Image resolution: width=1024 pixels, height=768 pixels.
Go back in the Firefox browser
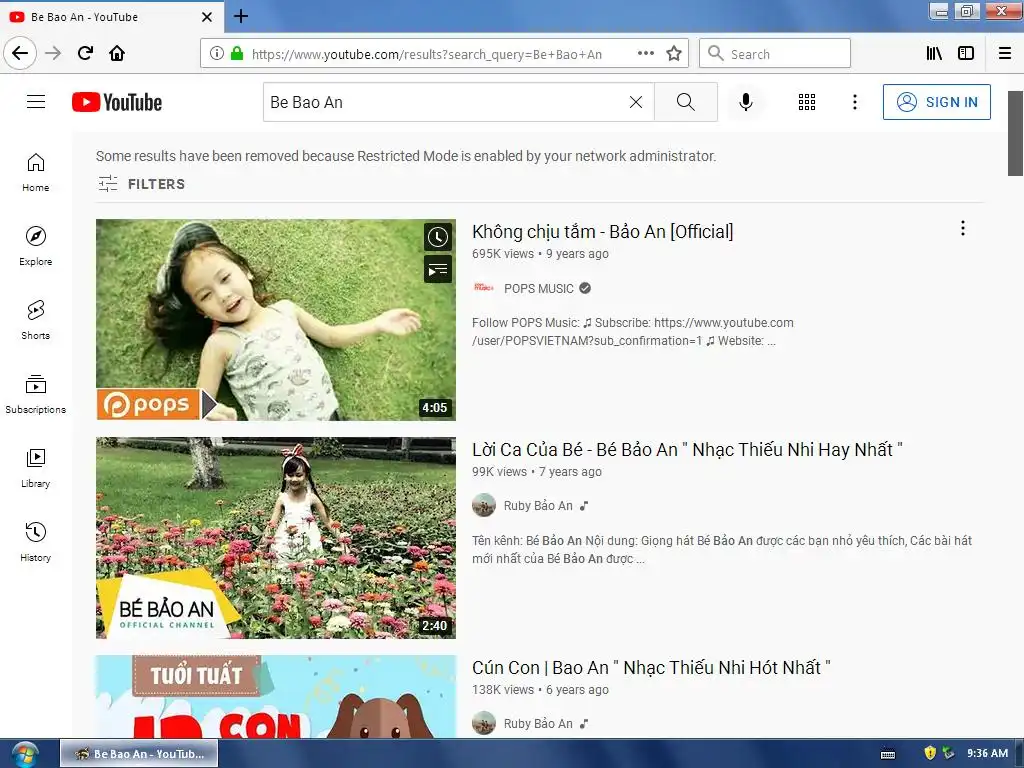click(20, 53)
